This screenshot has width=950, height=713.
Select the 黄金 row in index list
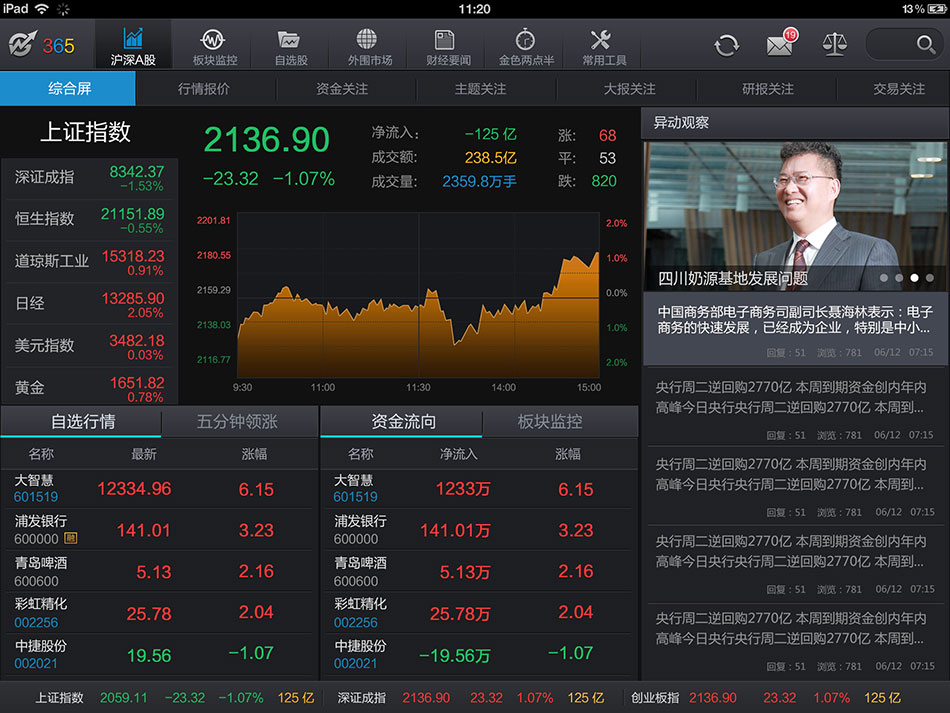(x=89, y=388)
